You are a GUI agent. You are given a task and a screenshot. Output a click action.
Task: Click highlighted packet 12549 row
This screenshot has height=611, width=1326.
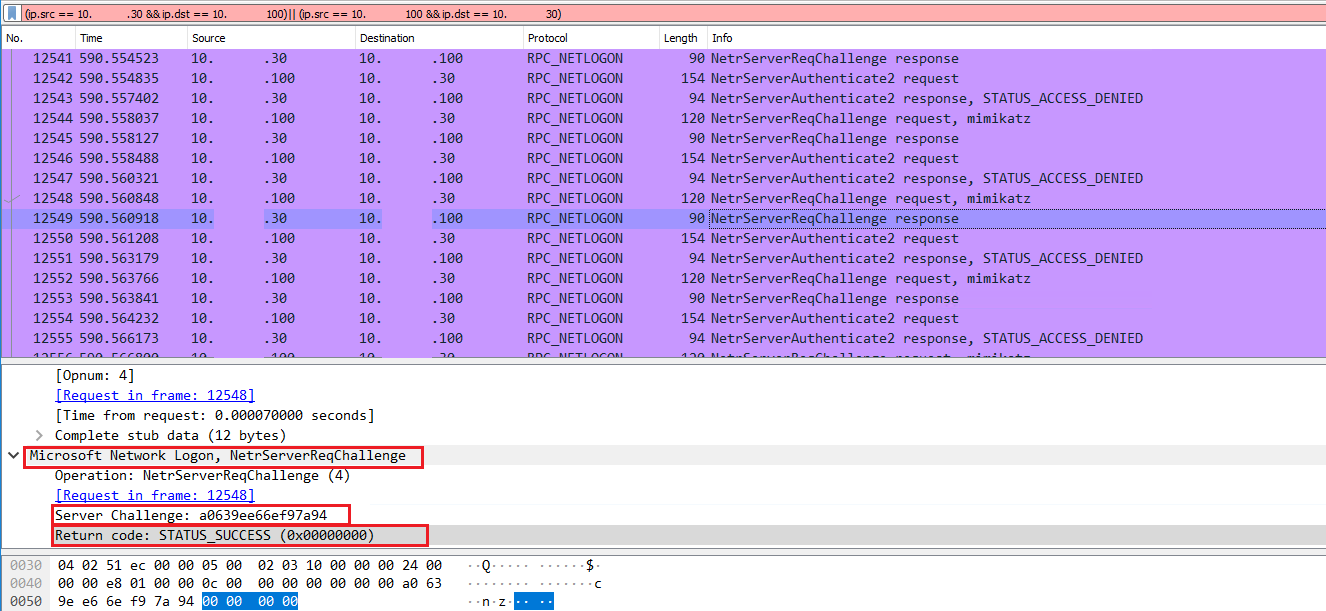pos(663,218)
